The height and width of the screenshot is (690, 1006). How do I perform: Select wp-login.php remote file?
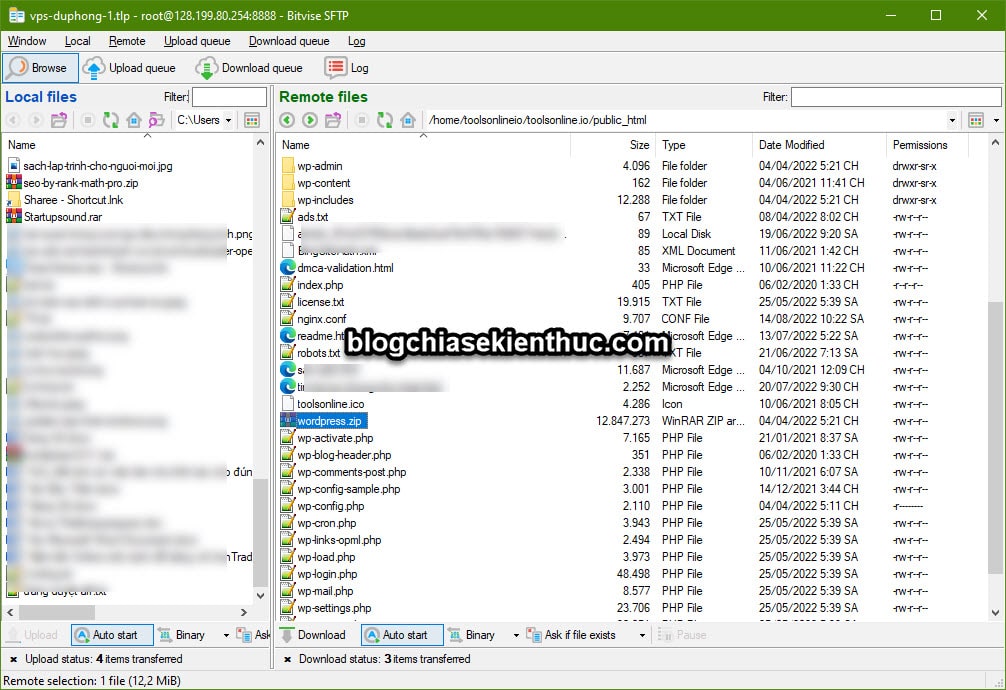(x=327, y=574)
